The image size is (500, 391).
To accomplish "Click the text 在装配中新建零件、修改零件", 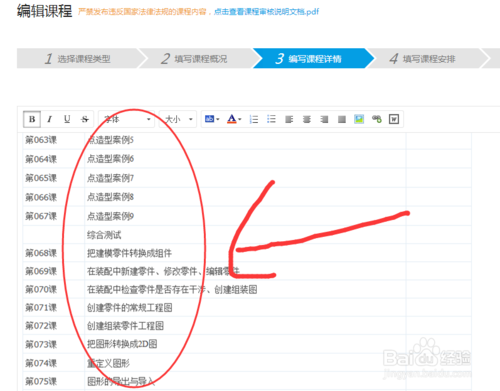I will pyautogui.click(x=142, y=271).
